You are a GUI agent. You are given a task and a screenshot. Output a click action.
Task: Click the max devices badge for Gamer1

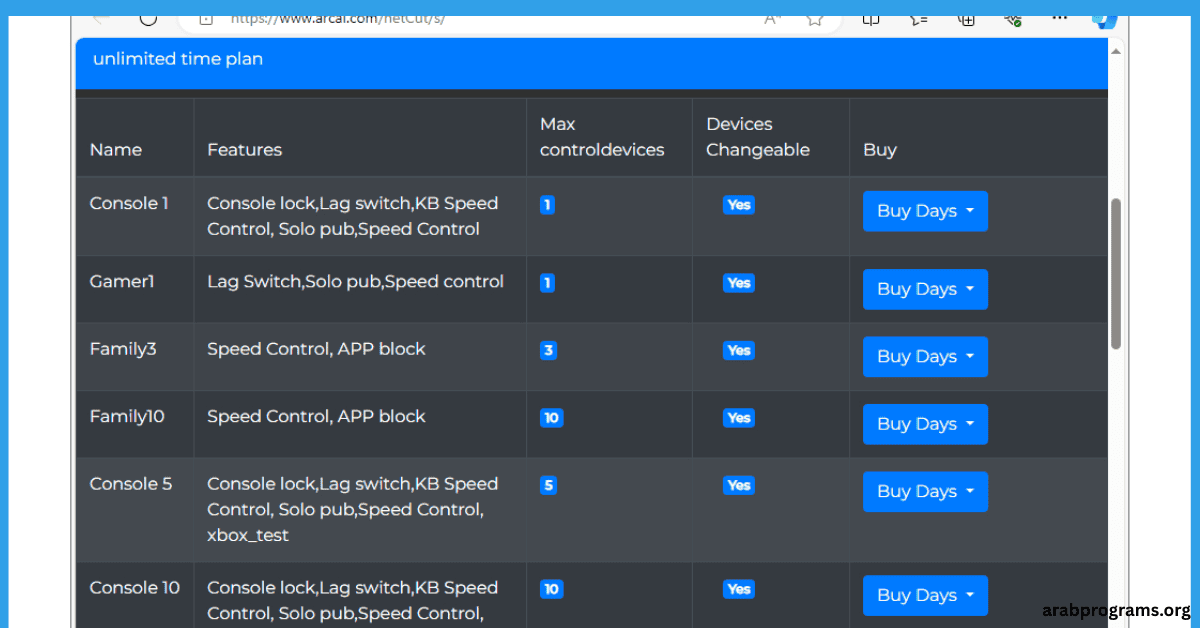[547, 283]
